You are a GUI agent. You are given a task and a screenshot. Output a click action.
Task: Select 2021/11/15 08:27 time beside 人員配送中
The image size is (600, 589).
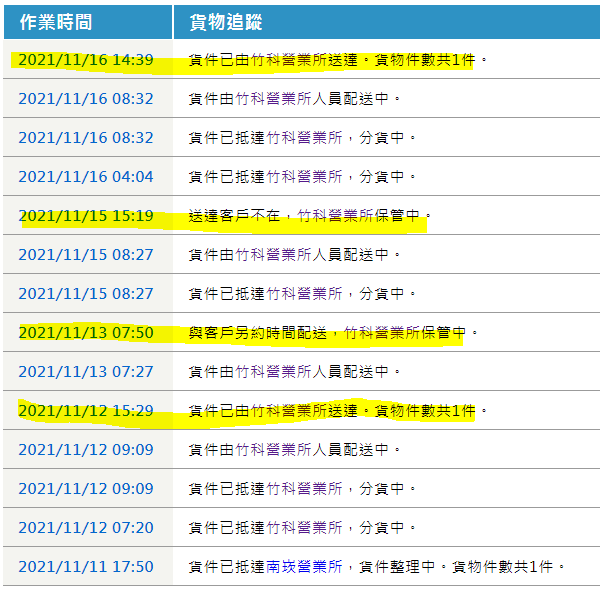(x=86, y=255)
